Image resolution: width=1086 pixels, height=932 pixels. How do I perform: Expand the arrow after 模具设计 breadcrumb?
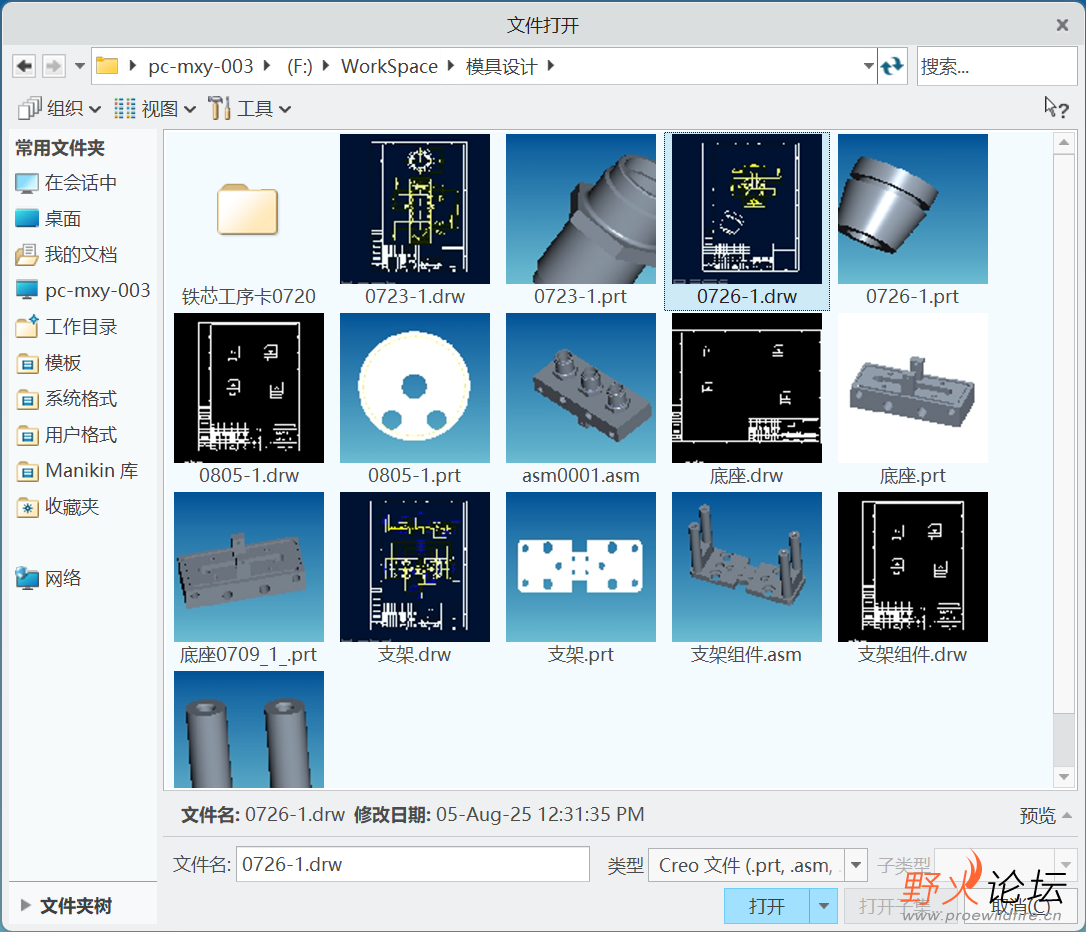pyautogui.click(x=551, y=66)
